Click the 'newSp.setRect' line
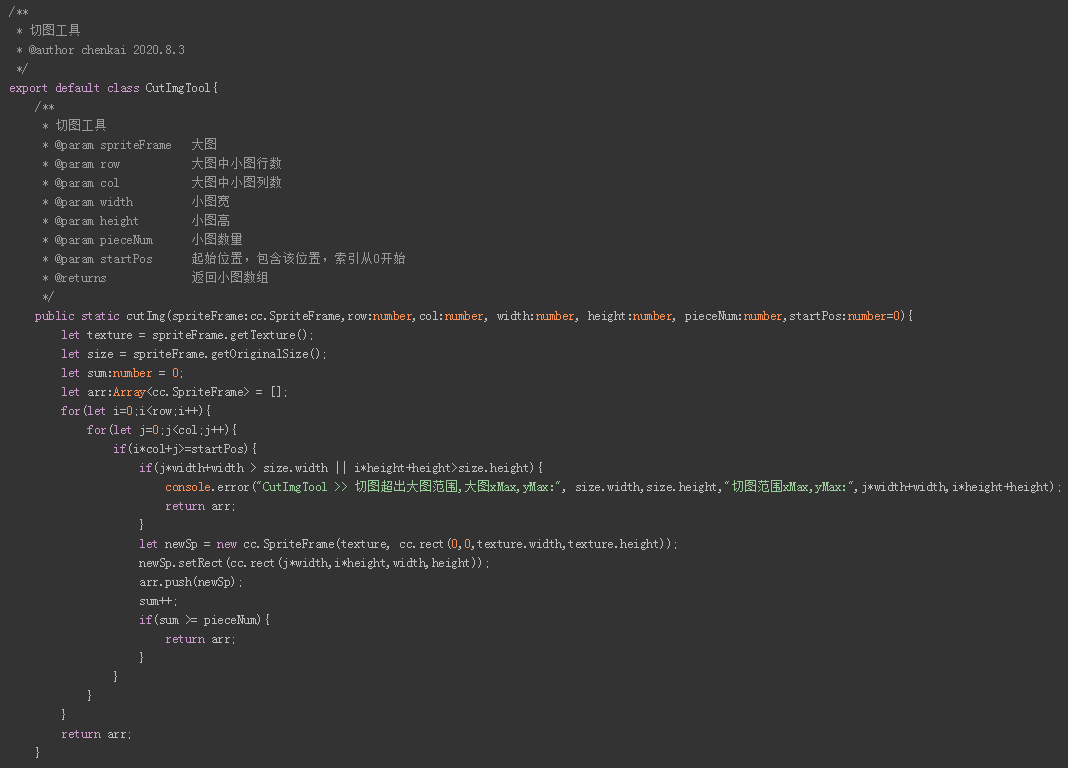 pyautogui.click(x=314, y=563)
